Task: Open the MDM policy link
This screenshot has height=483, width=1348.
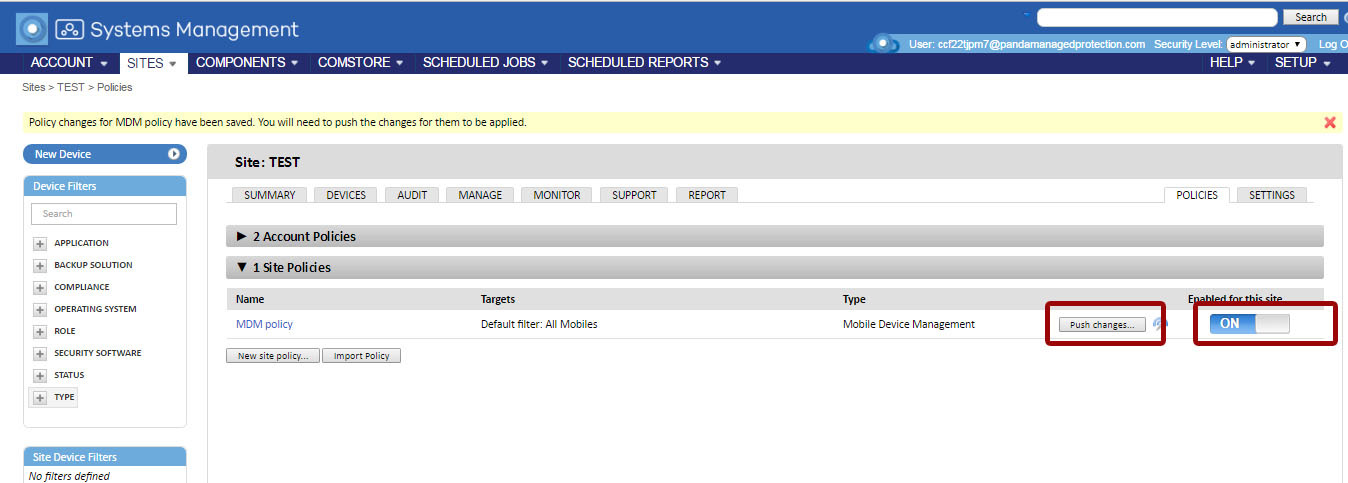Action: pos(264,324)
